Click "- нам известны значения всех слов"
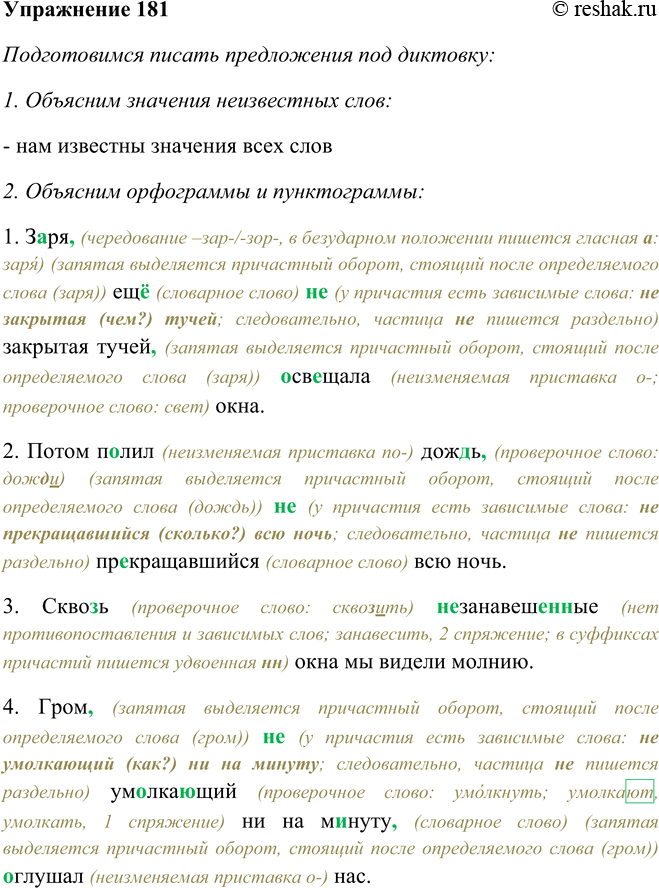The image size is (659, 888). tap(168, 146)
